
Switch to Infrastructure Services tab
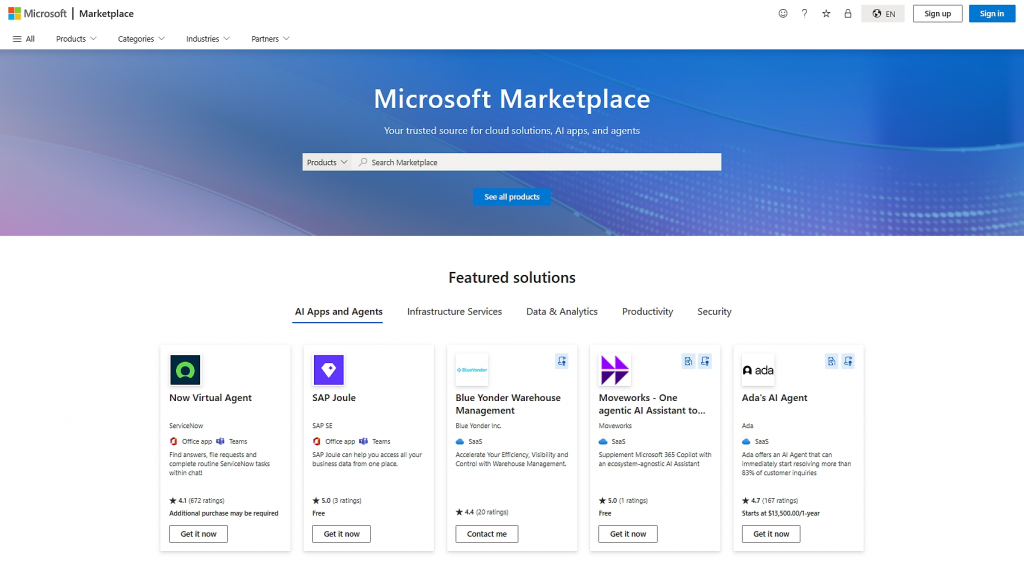pyautogui.click(x=455, y=312)
